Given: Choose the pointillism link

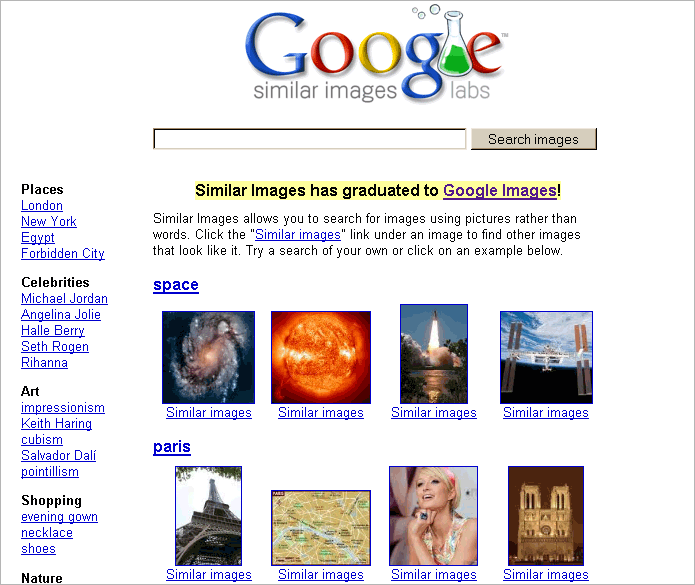Looking at the screenshot, I should click(50, 472).
